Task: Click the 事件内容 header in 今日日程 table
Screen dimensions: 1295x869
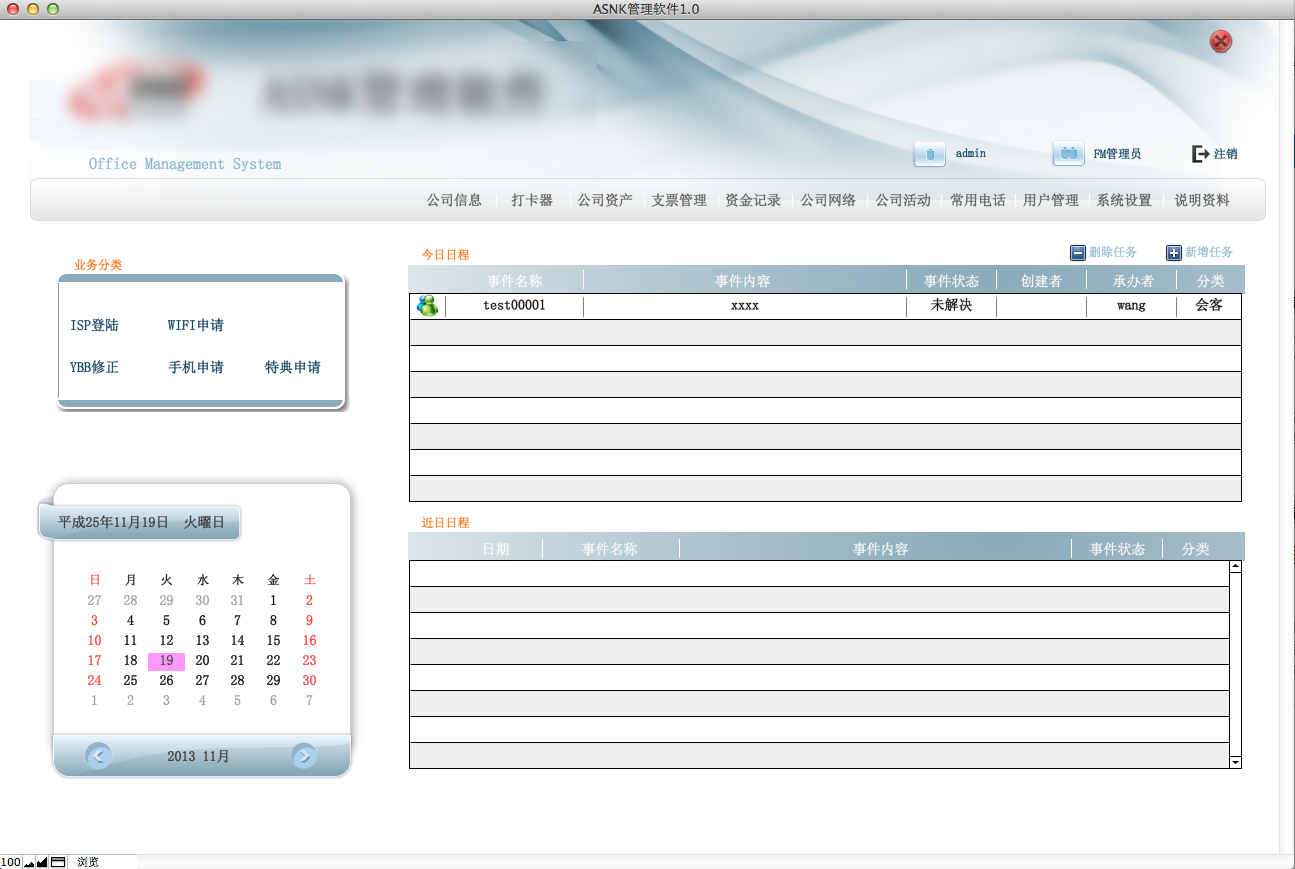Action: 743,281
